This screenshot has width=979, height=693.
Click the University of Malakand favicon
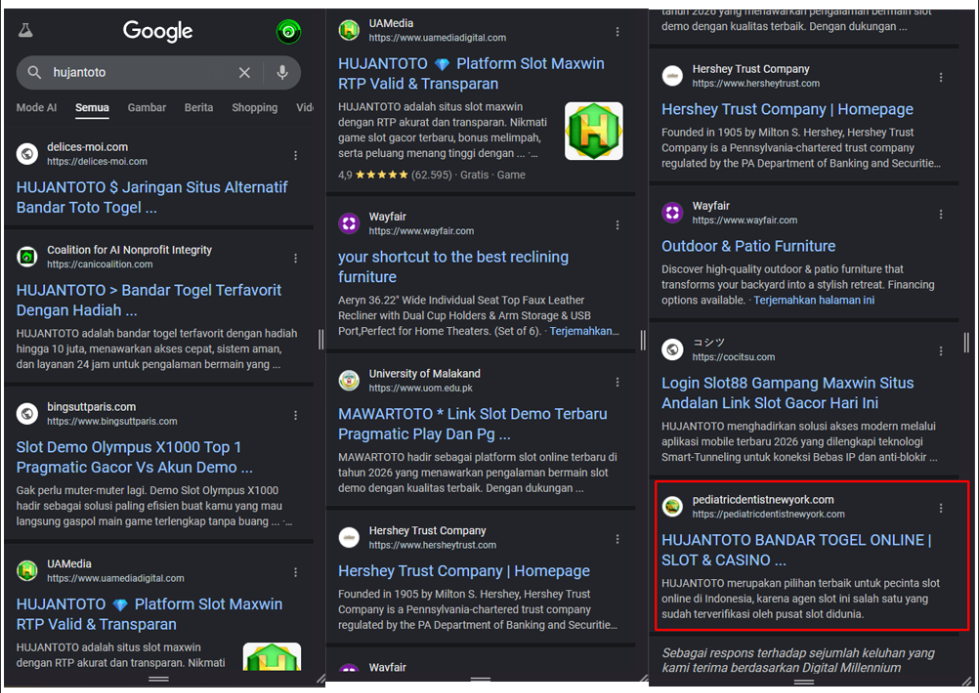point(349,381)
